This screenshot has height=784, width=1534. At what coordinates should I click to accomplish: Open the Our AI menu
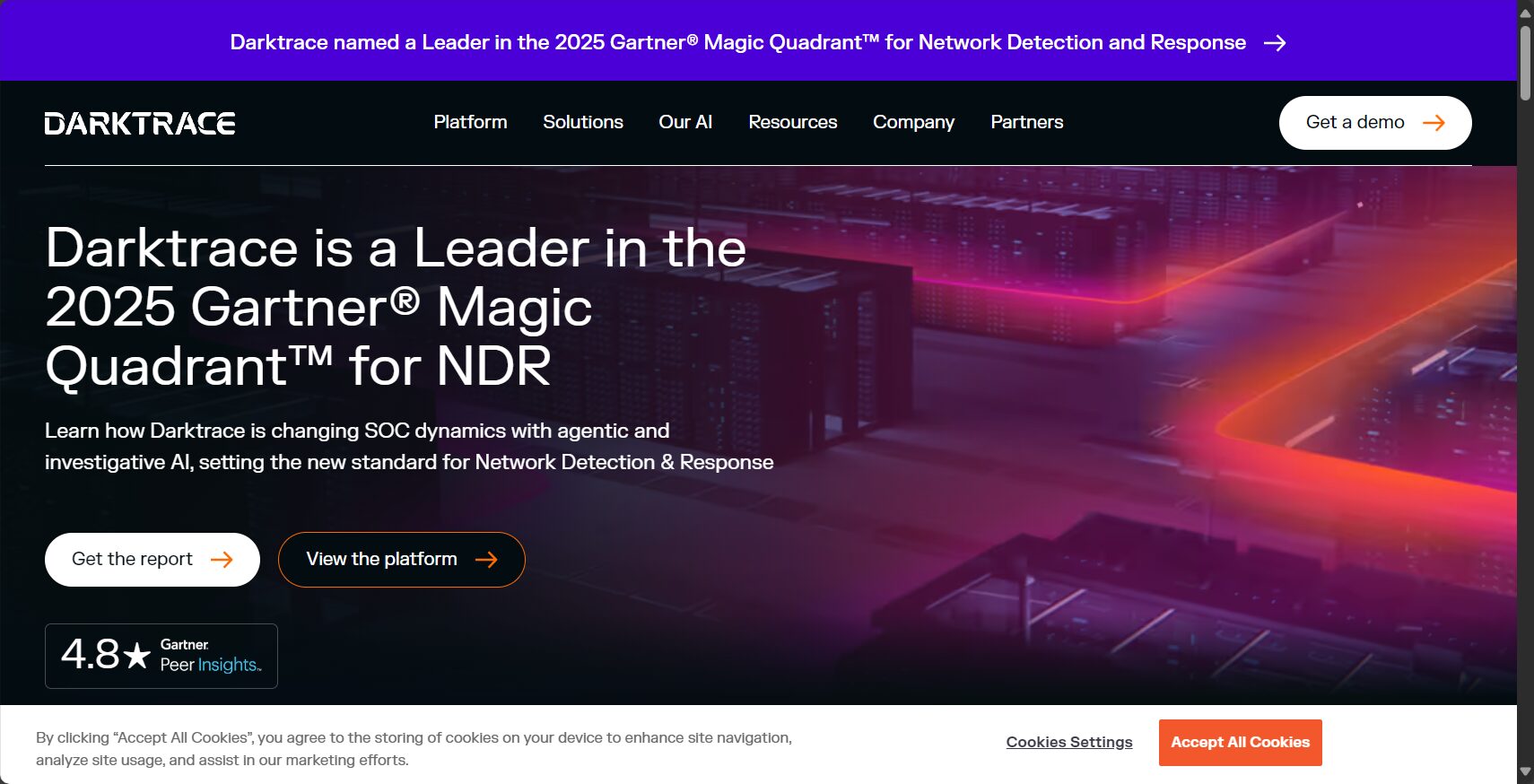click(x=685, y=122)
